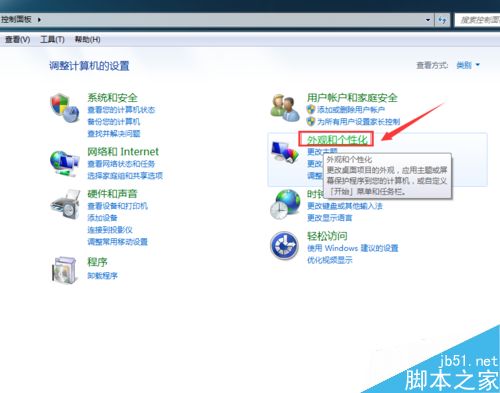The width and height of the screenshot is (500, 393).
Task: Expand the address bar history dropdown
Action: pyautogui.click(x=428, y=20)
